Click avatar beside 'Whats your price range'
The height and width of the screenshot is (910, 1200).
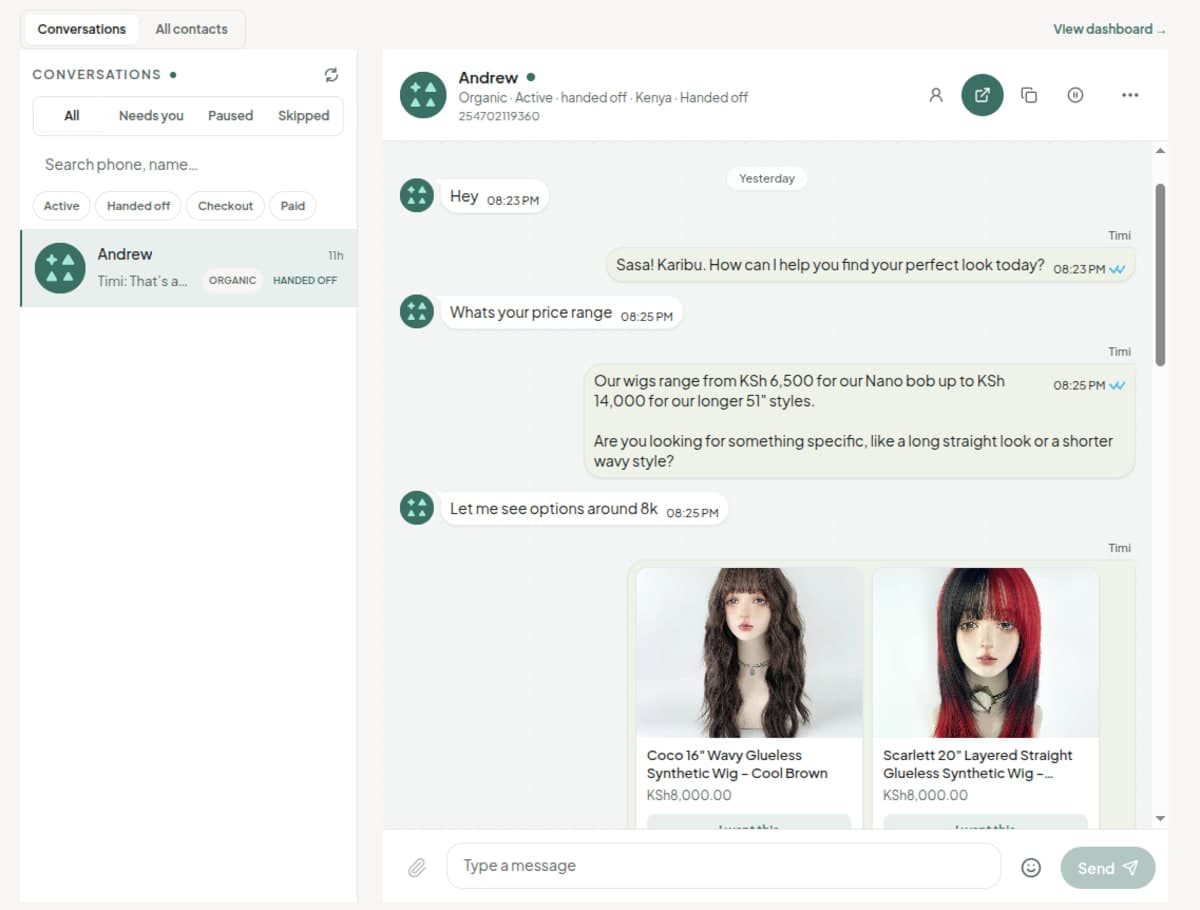click(x=416, y=312)
